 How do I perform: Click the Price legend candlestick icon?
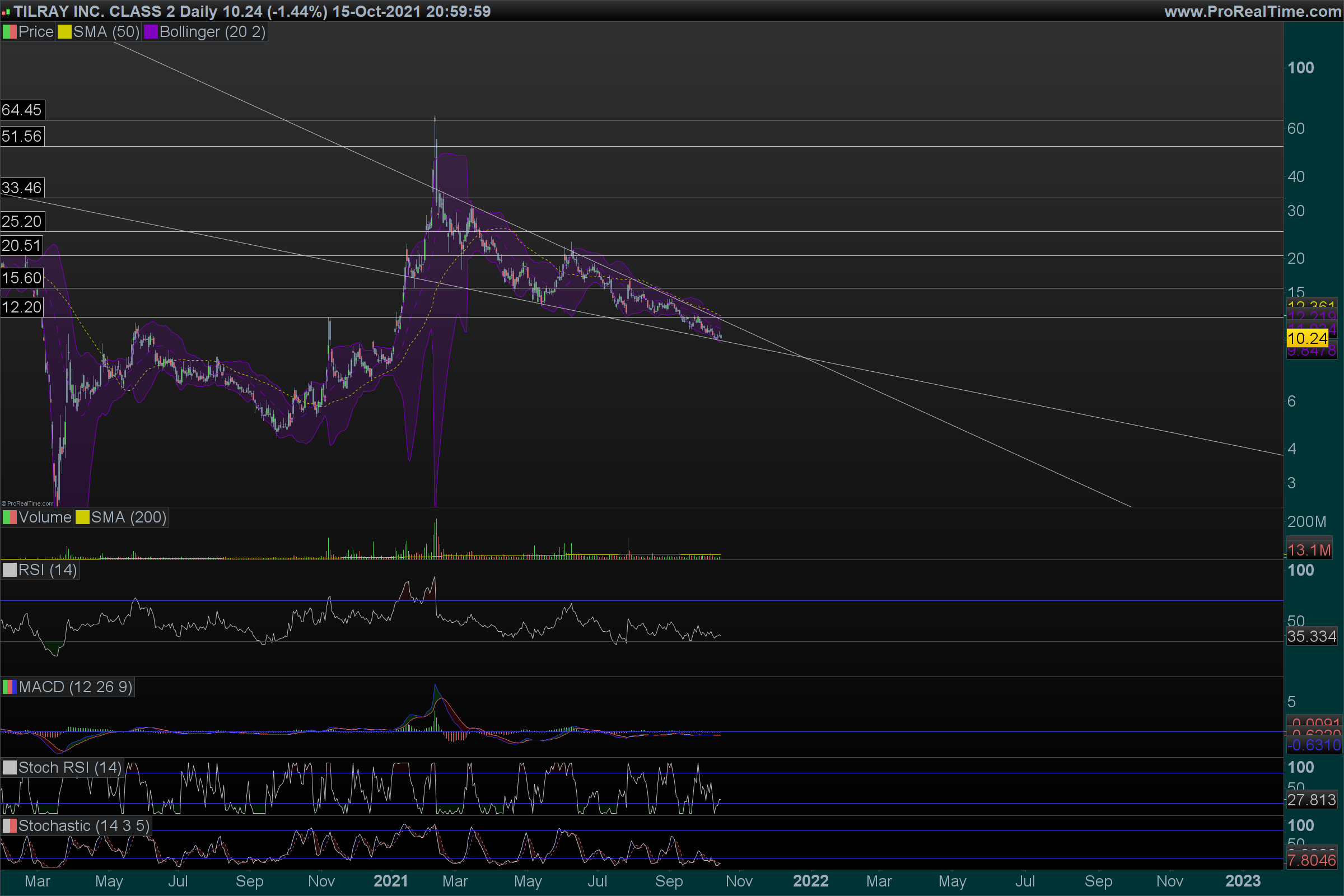[10, 32]
